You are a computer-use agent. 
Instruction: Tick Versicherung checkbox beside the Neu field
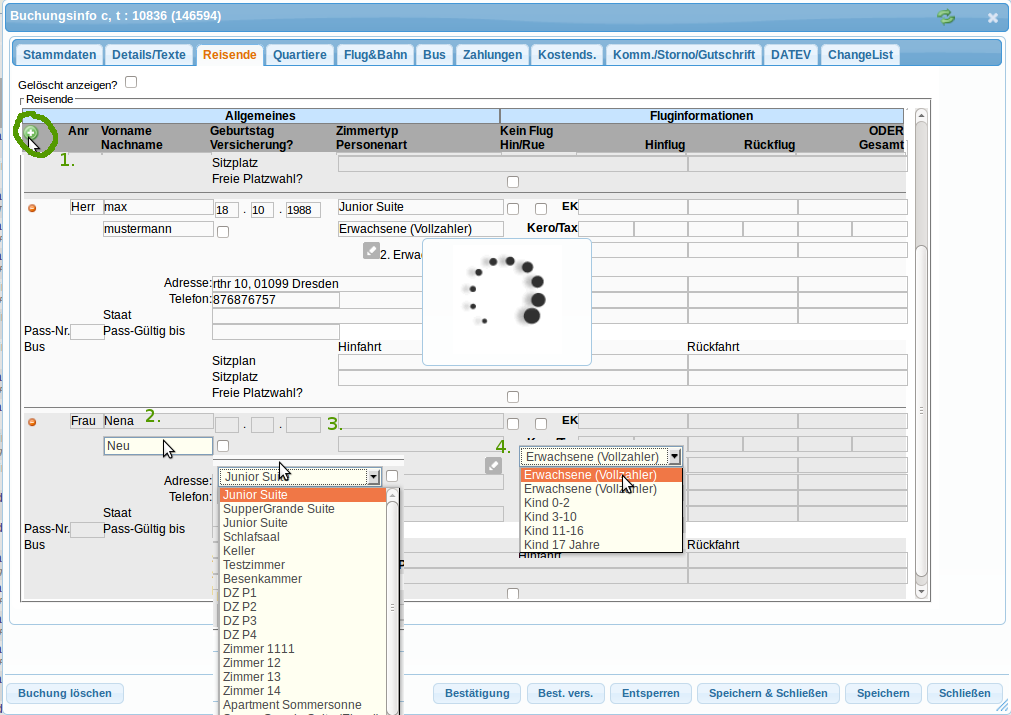[x=223, y=446]
